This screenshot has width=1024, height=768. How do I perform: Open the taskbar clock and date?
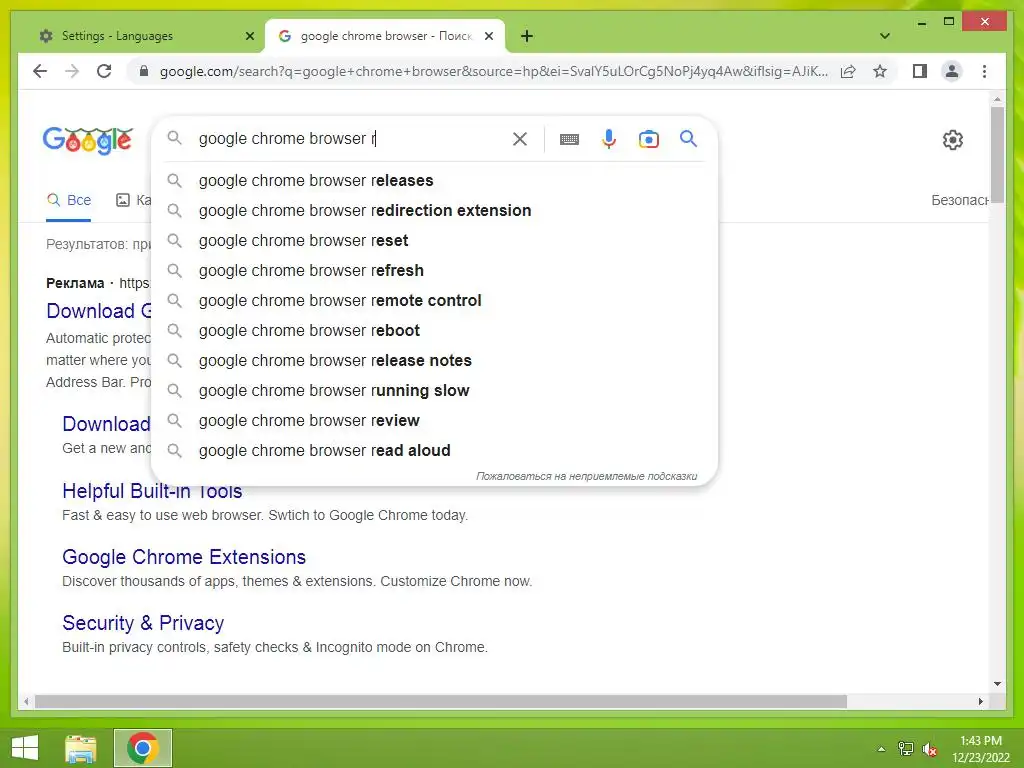coord(980,749)
